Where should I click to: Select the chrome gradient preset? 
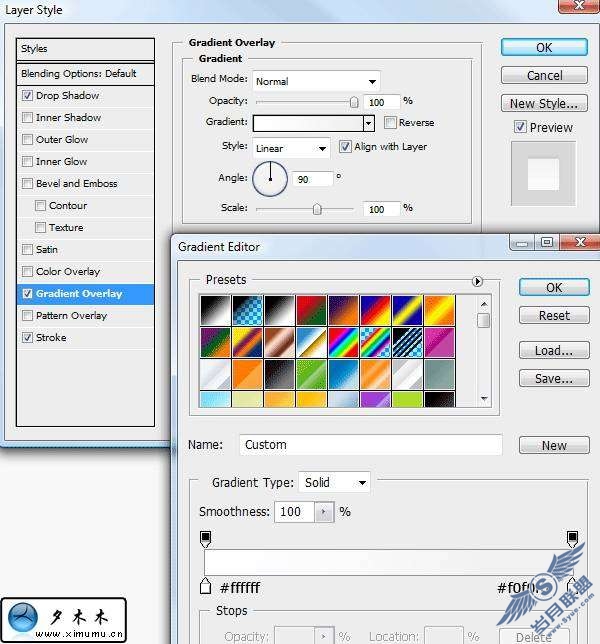coord(311,342)
